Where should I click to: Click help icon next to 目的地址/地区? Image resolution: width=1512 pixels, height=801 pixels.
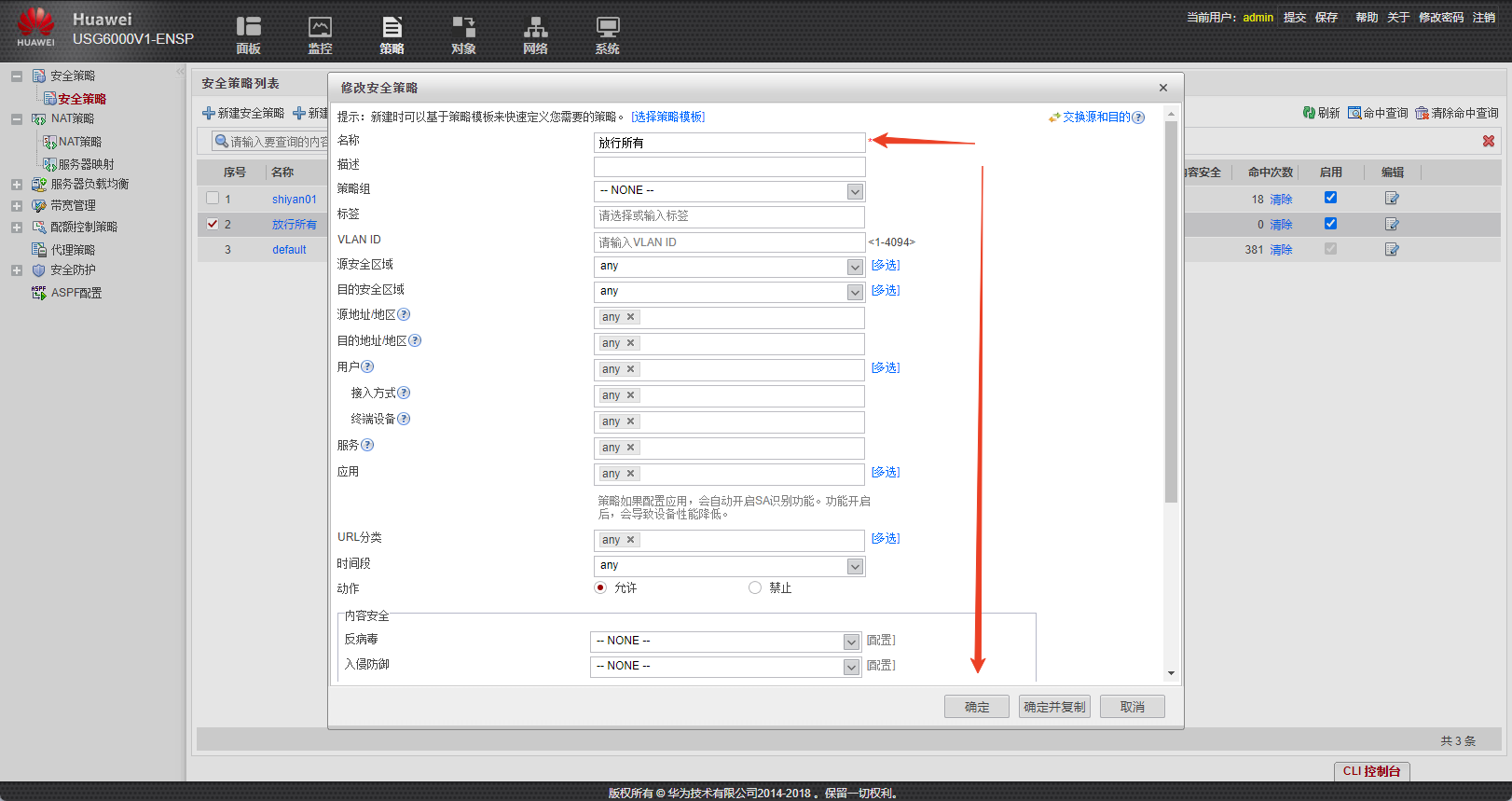(x=415, y=340)
